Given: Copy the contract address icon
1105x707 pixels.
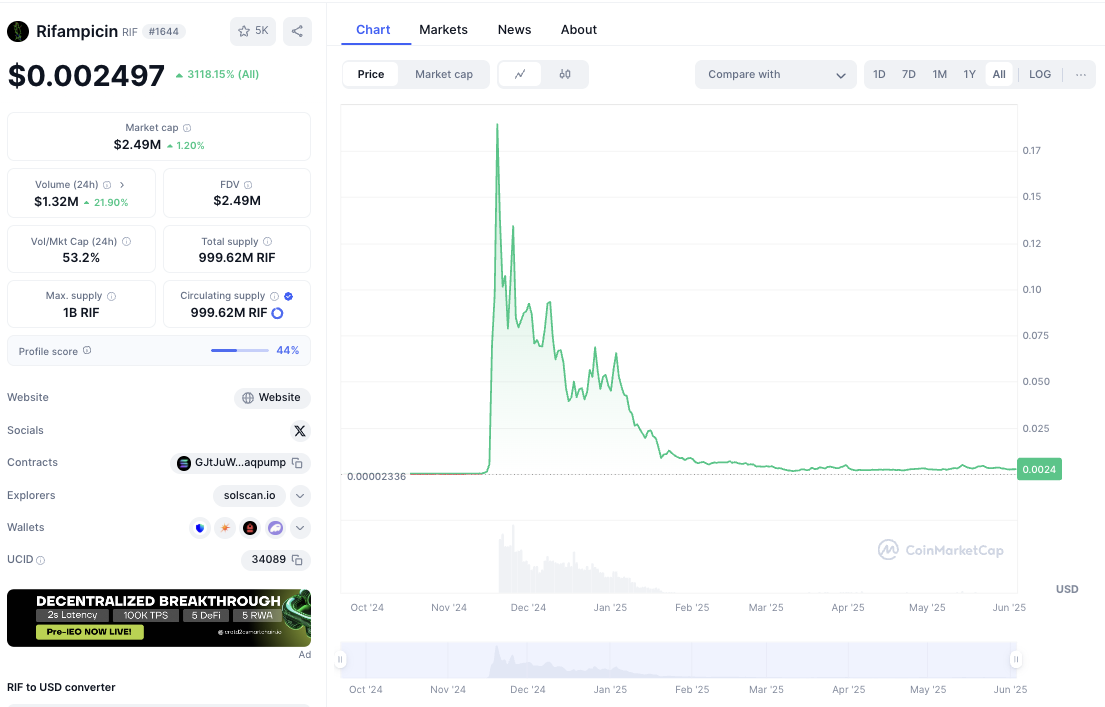Looking at the screenshot, I should pos(297,463).
